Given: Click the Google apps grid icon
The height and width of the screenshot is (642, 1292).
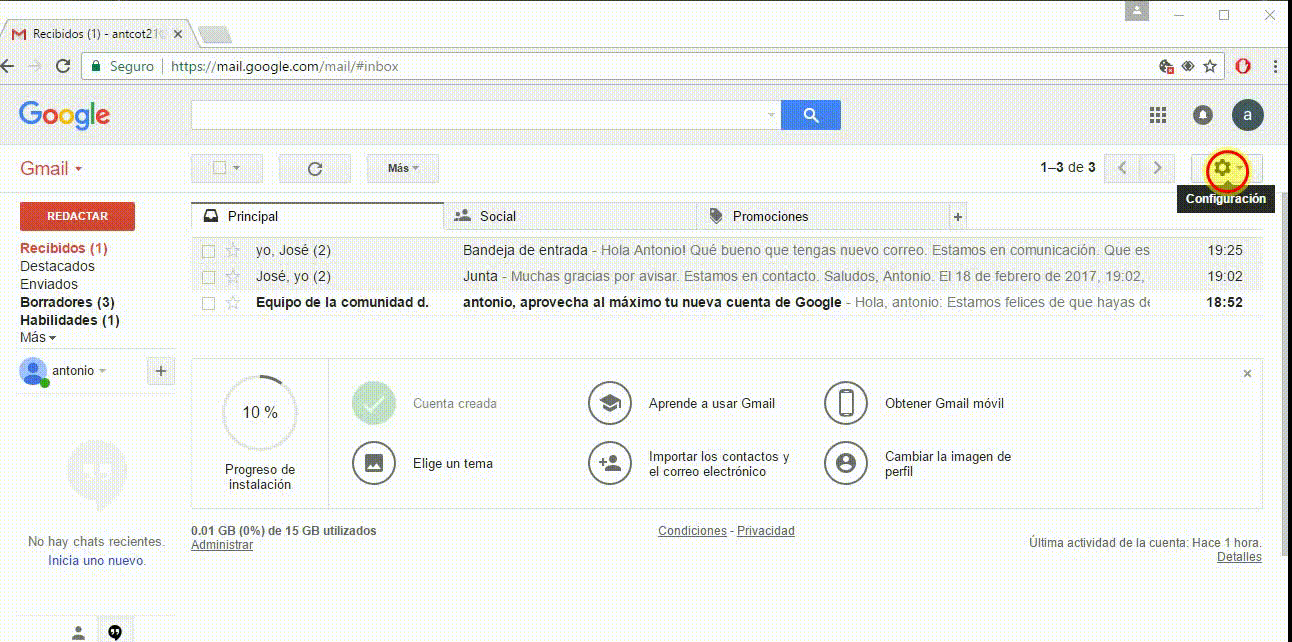Looking at the screenshot, I should 1158,115.
